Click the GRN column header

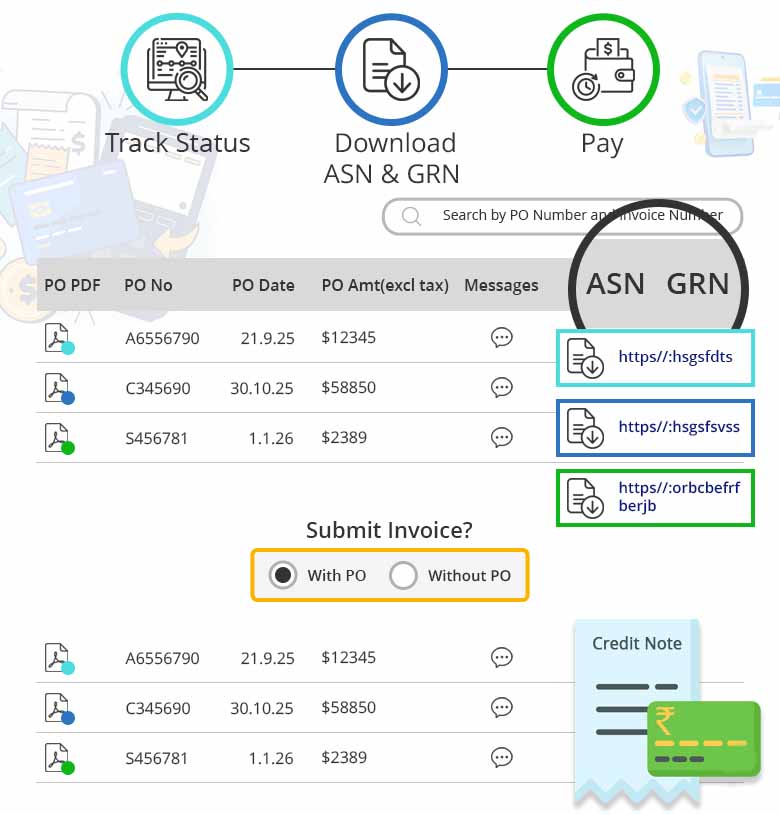pos(698,284)
